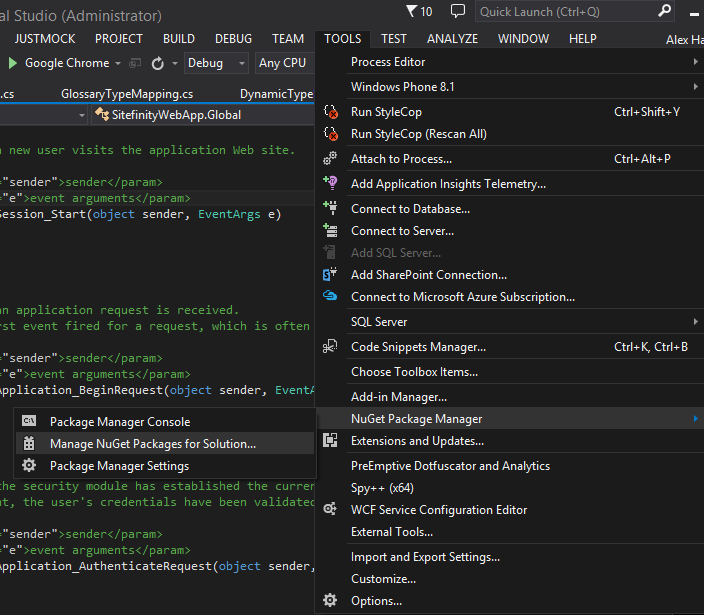704x615 pixels.
Task: Click the feedback speech bubble icon
Action: (458, 11)
